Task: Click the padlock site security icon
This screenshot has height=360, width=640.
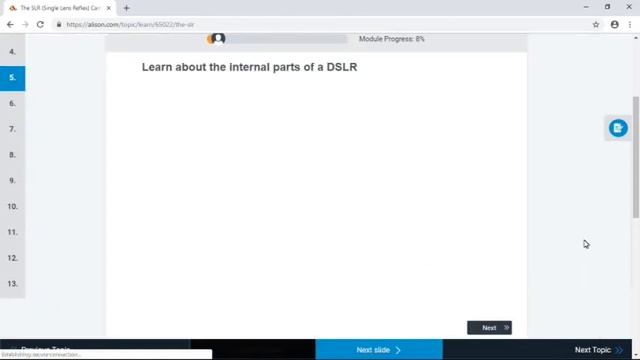Action: 59,24
